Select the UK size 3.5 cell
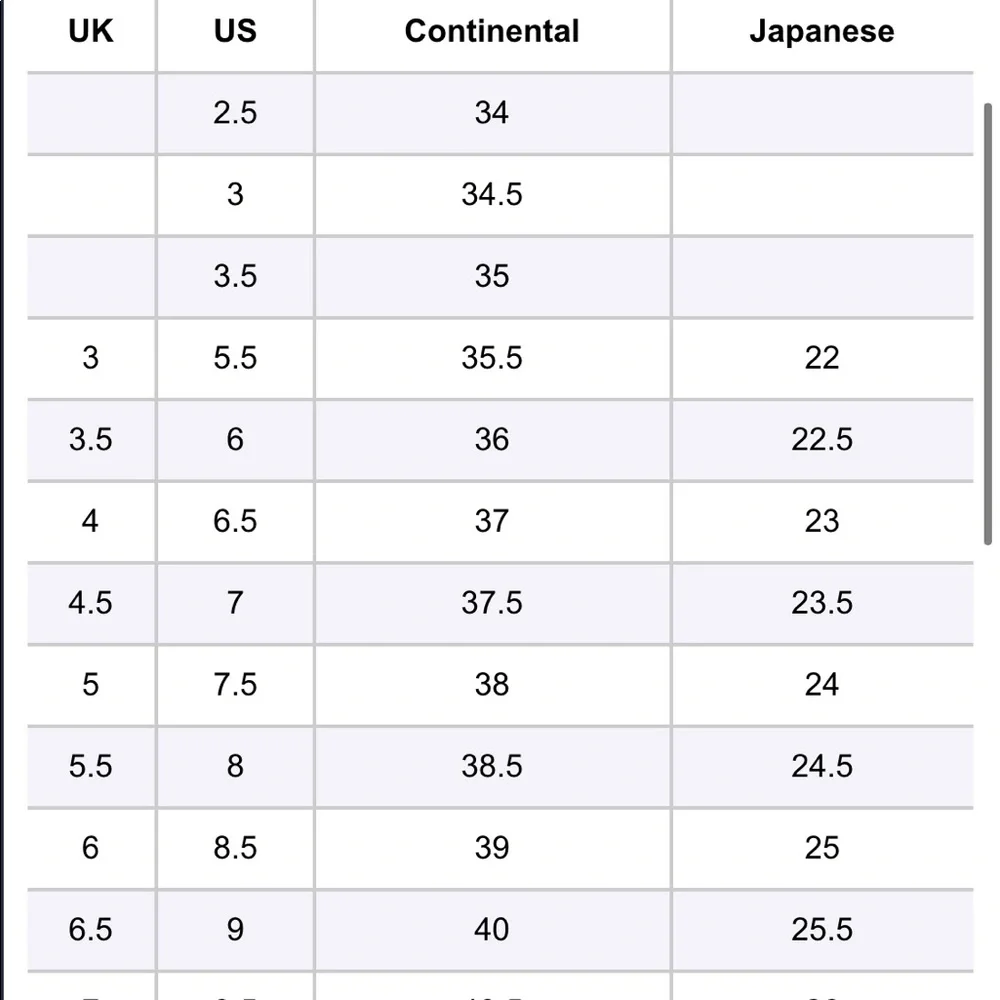The width and height of the screenshot is (1000, 1000). point(91,440)
